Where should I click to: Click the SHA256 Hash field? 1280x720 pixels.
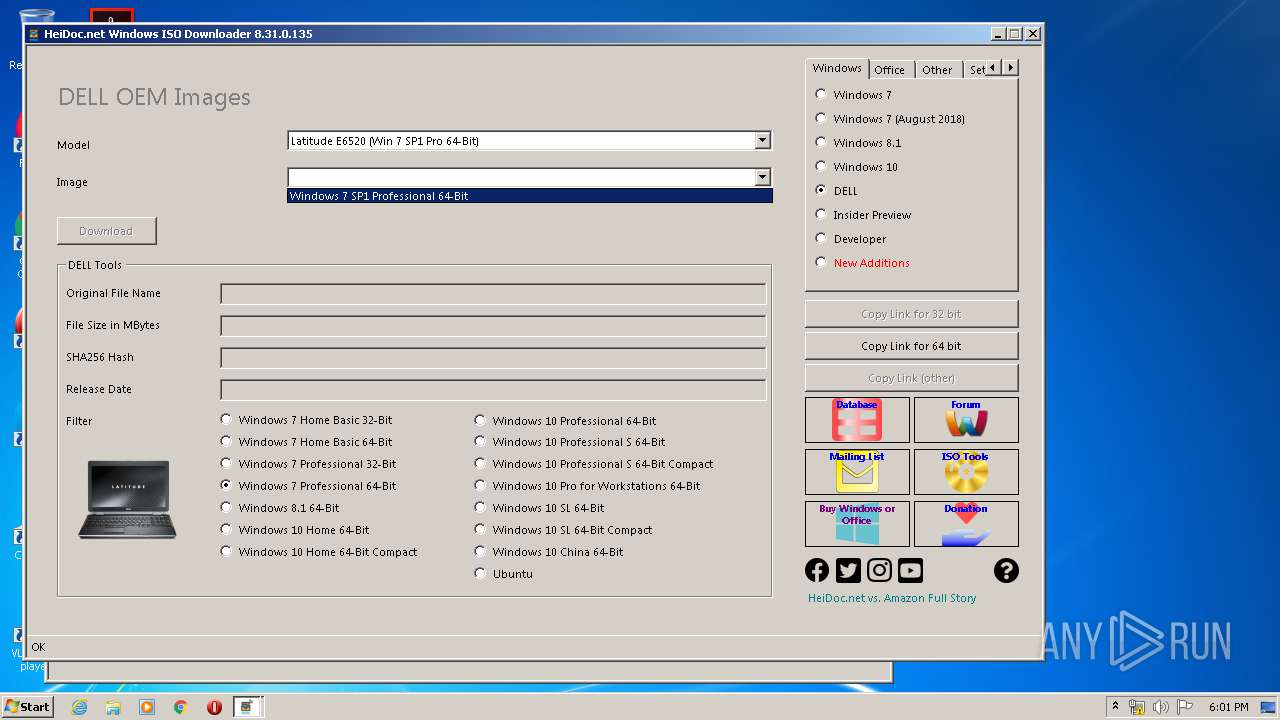click(493, 358)
